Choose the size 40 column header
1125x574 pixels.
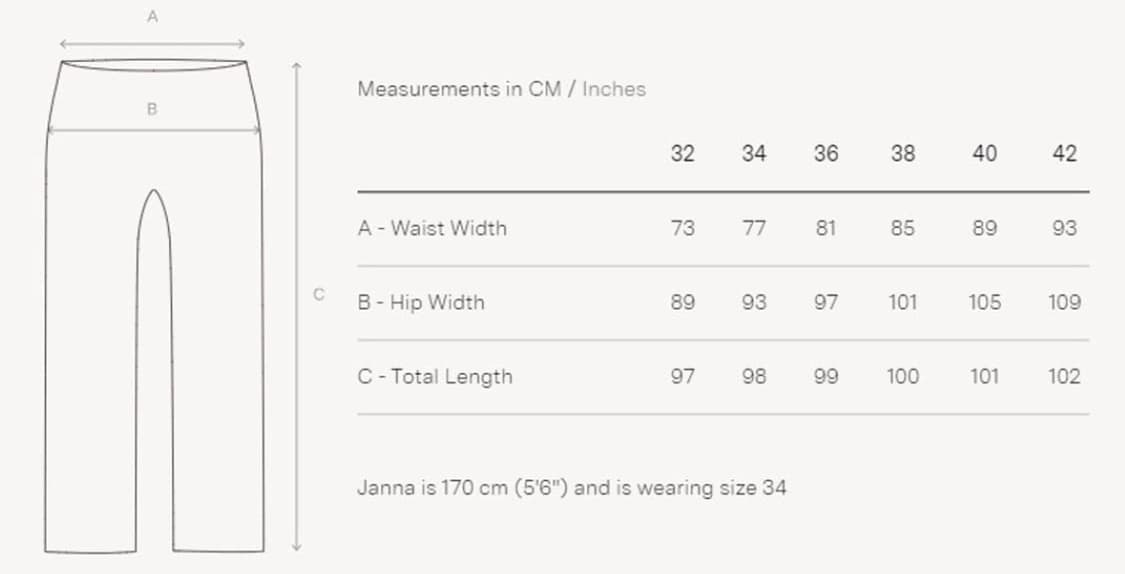click(984, 154)
